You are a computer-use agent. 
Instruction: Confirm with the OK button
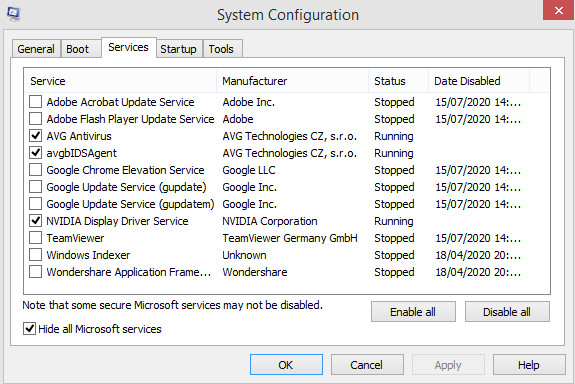click(x=286, y=365)
